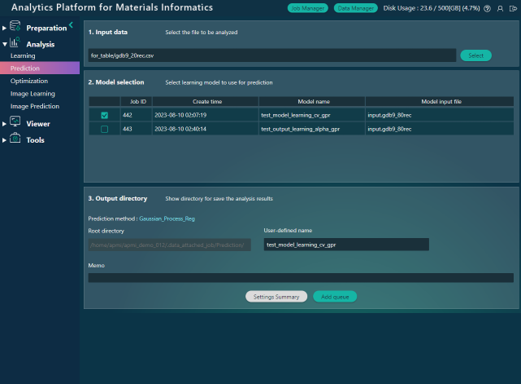Viewport: 521px width, 384px height.
Task: Select the Prediction menu item
Action: [40, 68]
